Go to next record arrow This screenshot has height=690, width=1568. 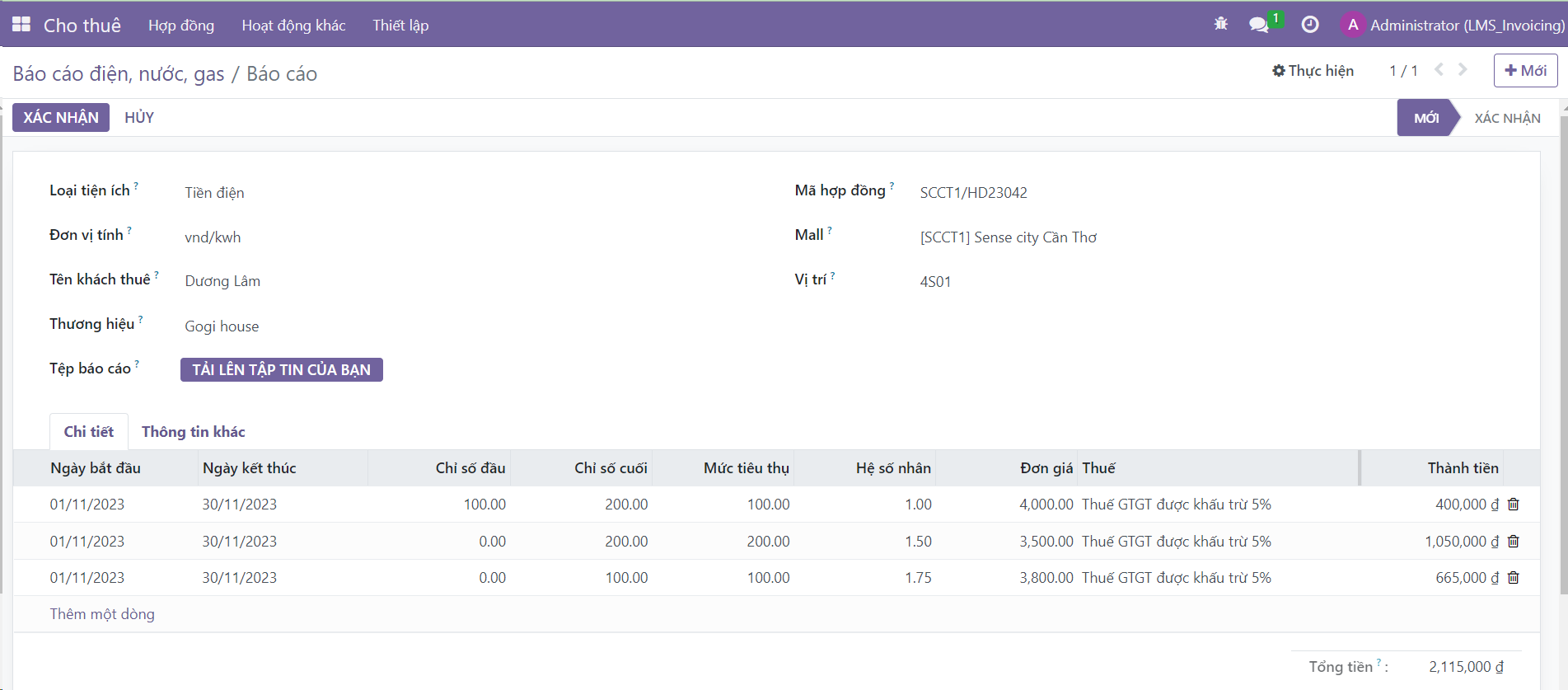coord(1463,70)
